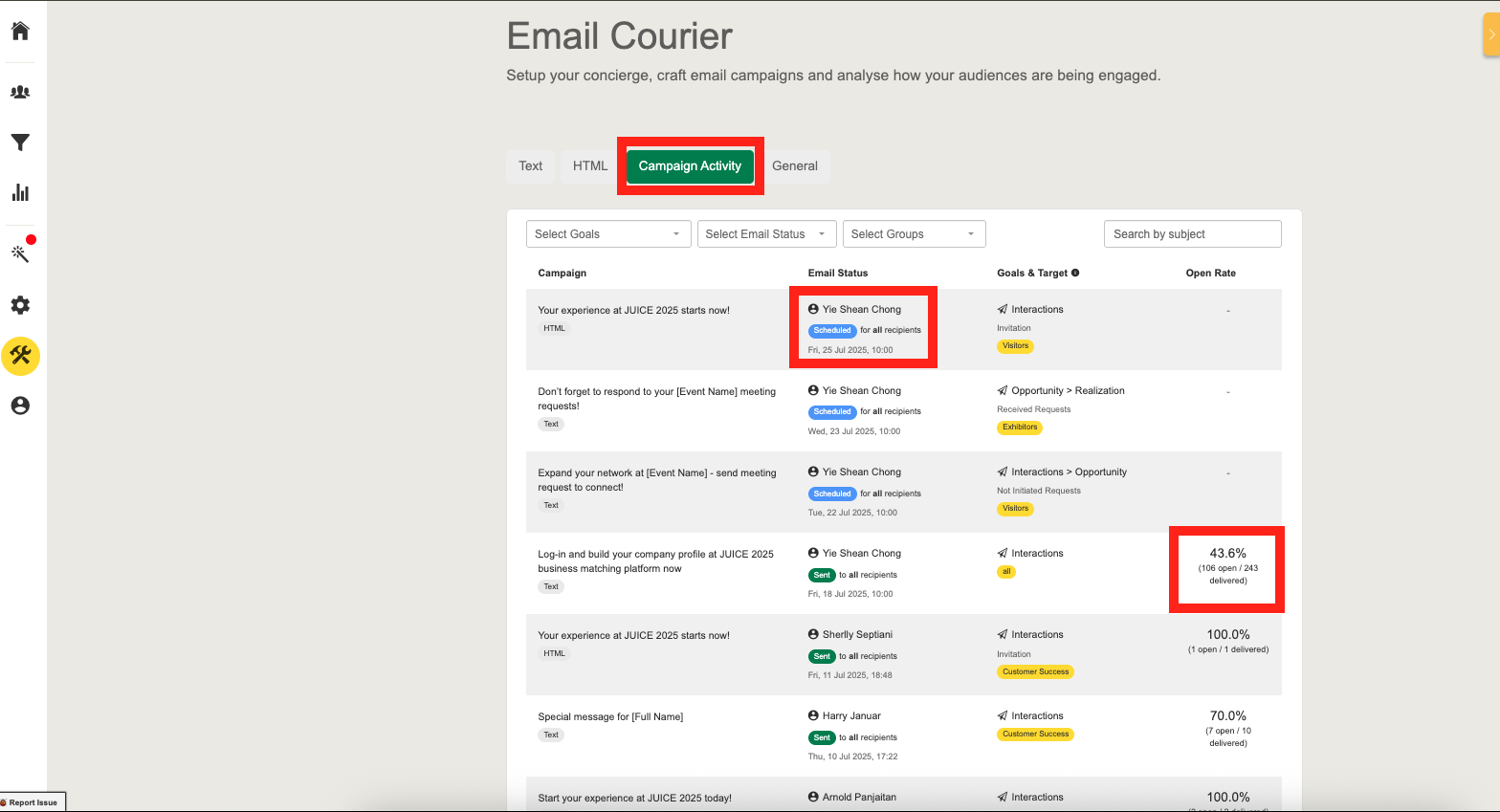Viewport: 1500px width, 812px height.
Task: Open the user Profile icon in sidebar
Action: 20,406
